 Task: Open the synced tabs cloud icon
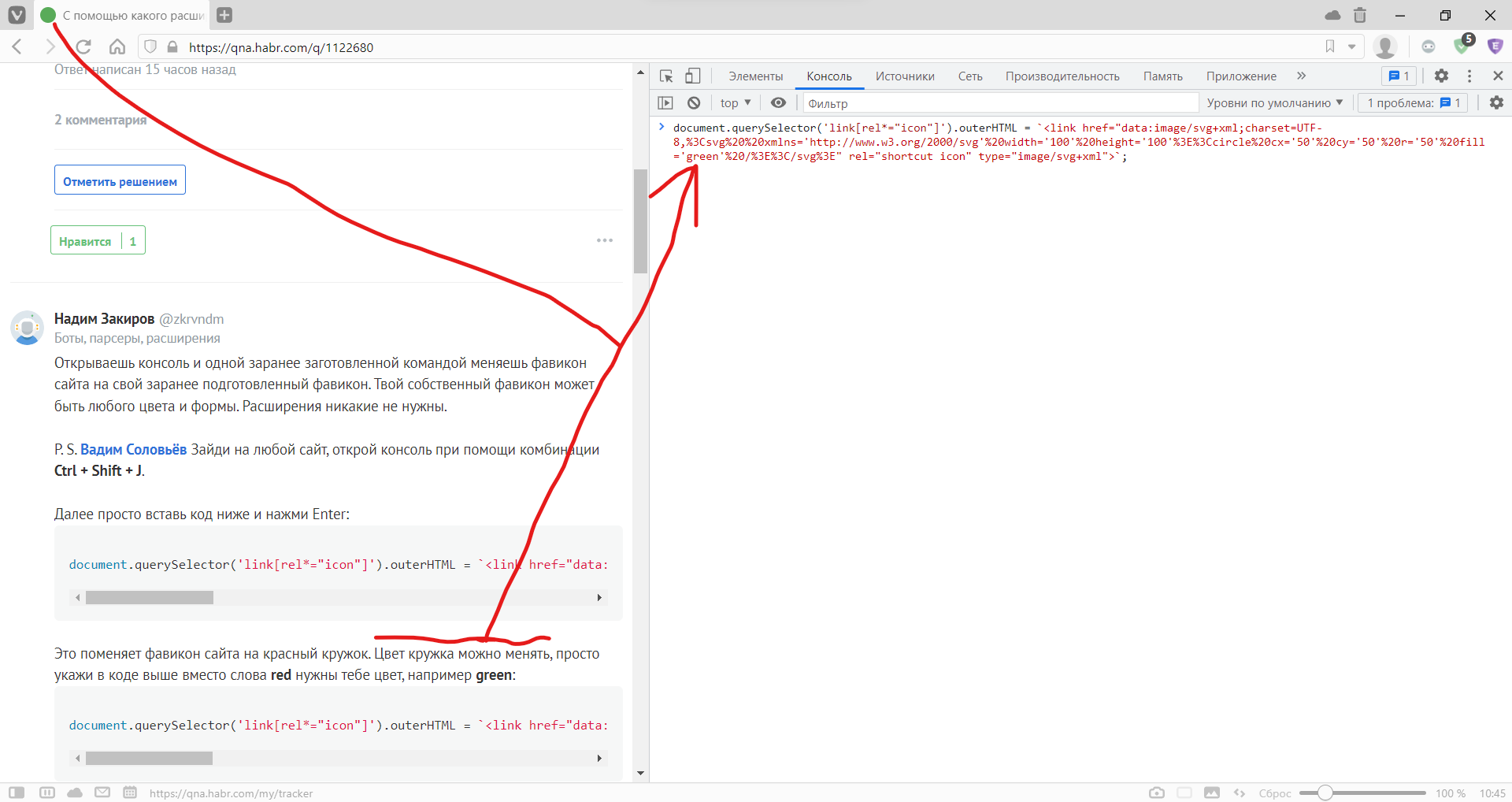tap(1332, 15)
